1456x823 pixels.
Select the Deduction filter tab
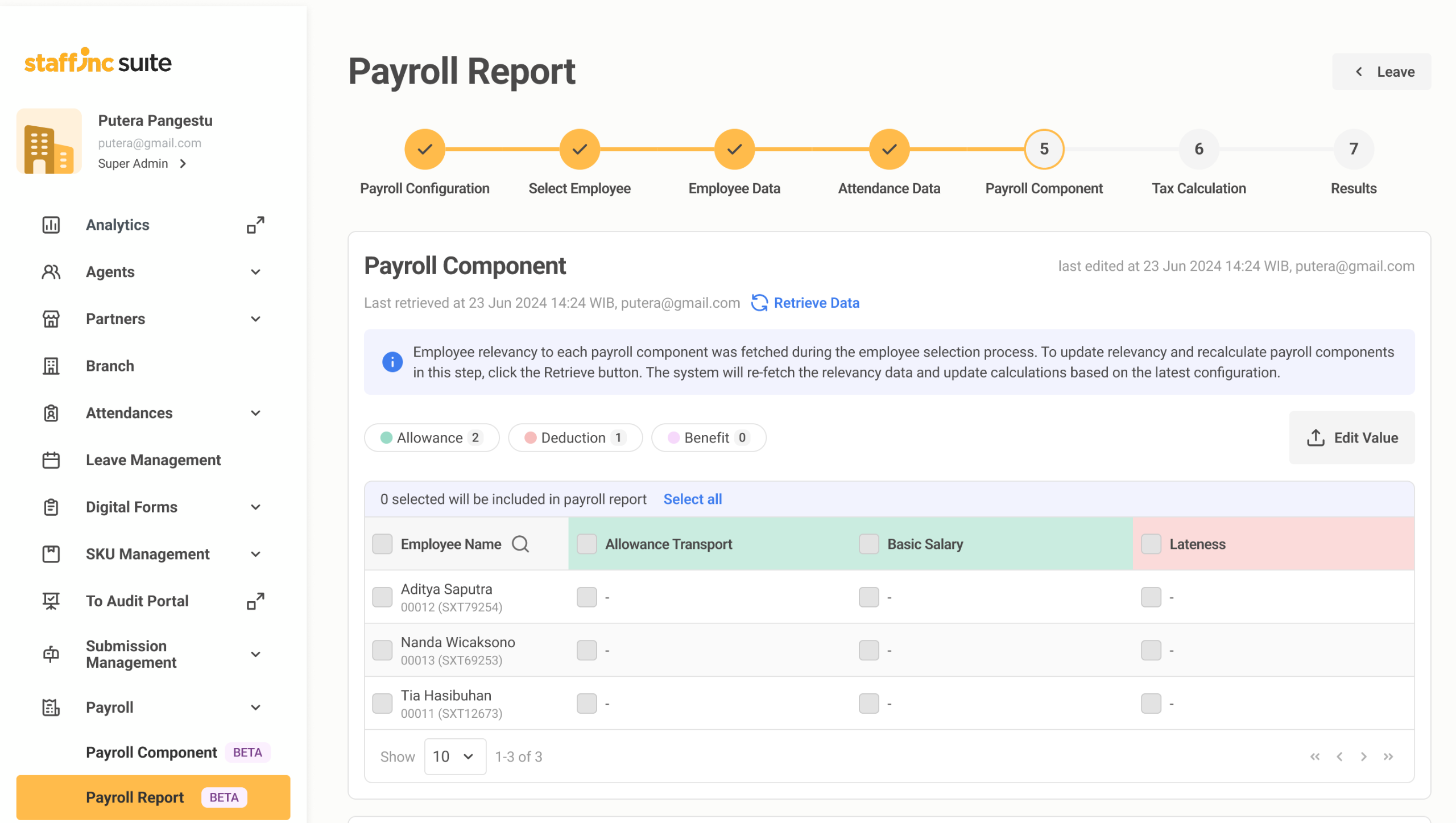click(x=575, y=438)
